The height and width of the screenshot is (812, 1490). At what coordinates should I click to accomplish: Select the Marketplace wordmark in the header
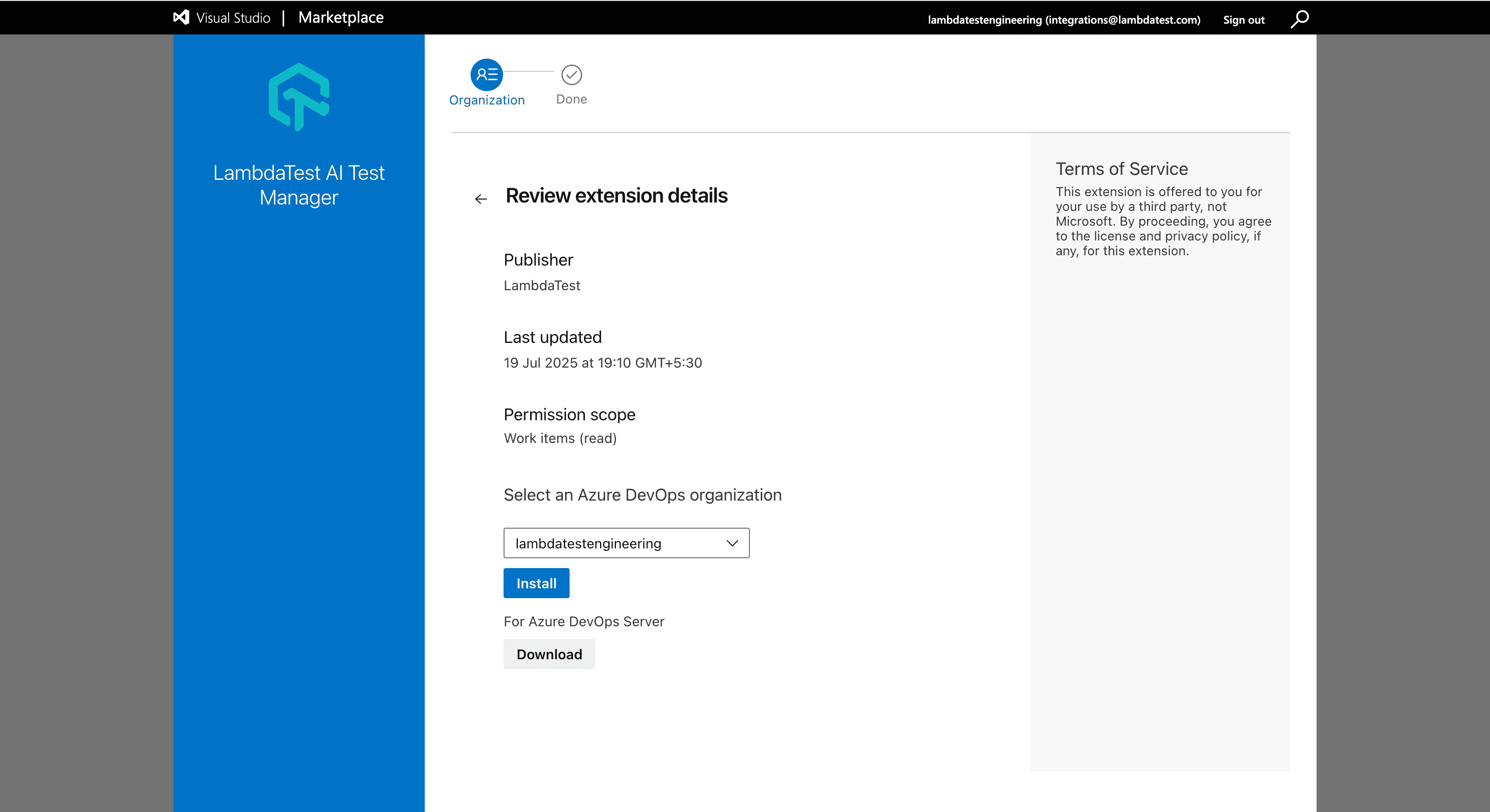tap(341, 17)
